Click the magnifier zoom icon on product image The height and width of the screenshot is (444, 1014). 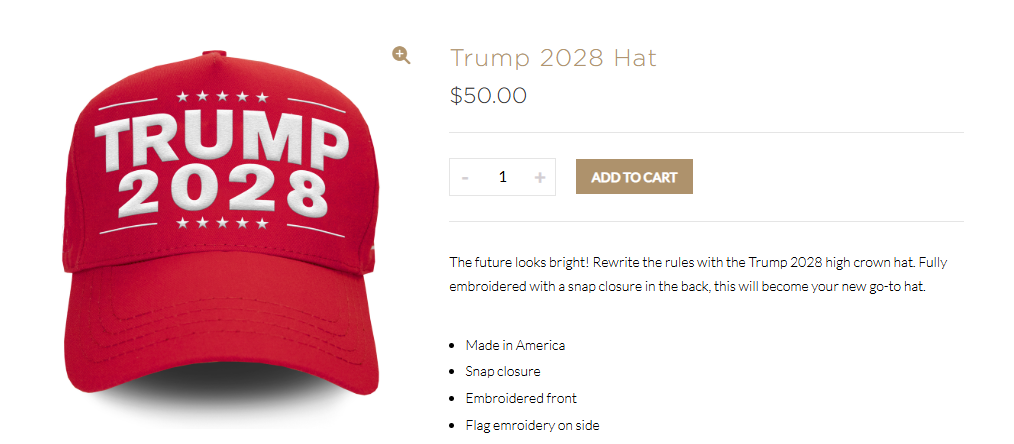pyautogui.click(x=401, y=56)
